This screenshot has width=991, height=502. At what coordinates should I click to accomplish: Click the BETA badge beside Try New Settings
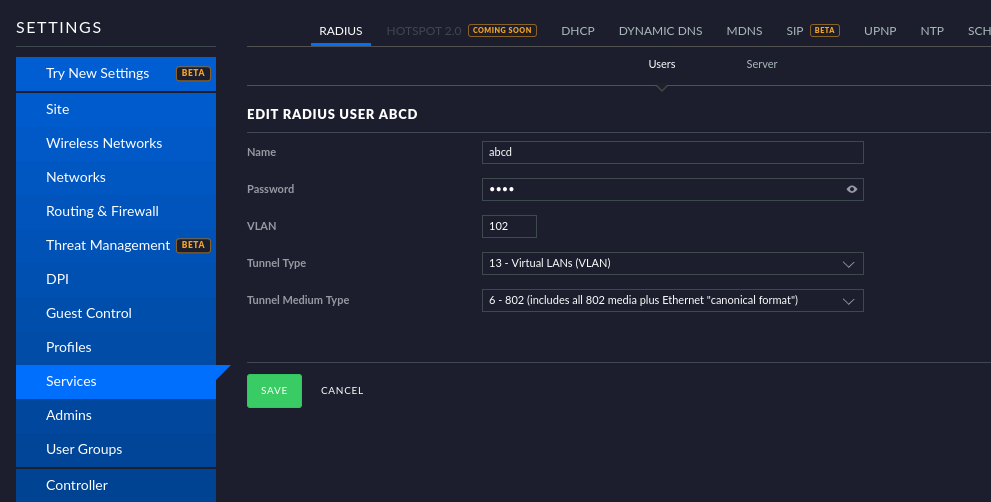click(193, 73)
